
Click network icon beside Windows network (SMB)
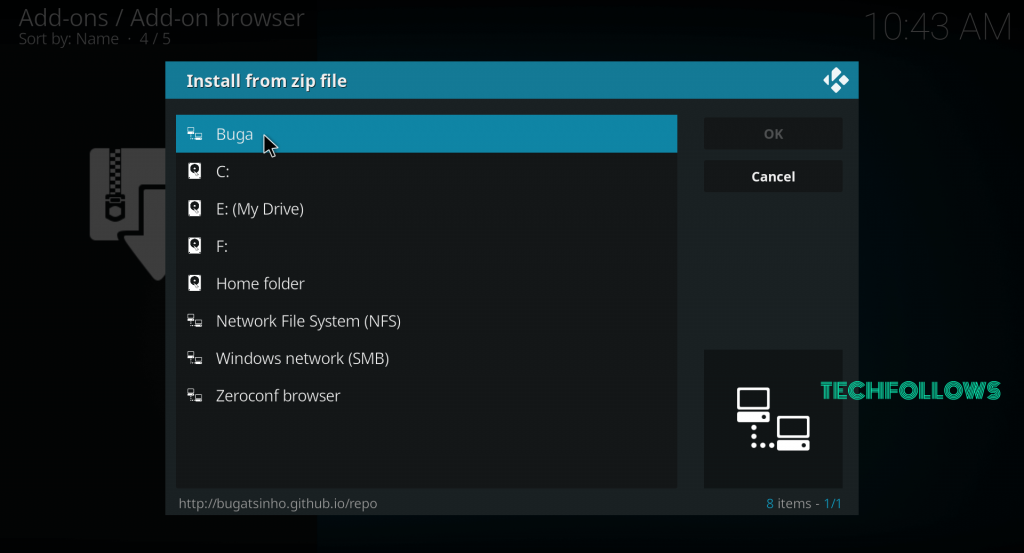point(195,358)
